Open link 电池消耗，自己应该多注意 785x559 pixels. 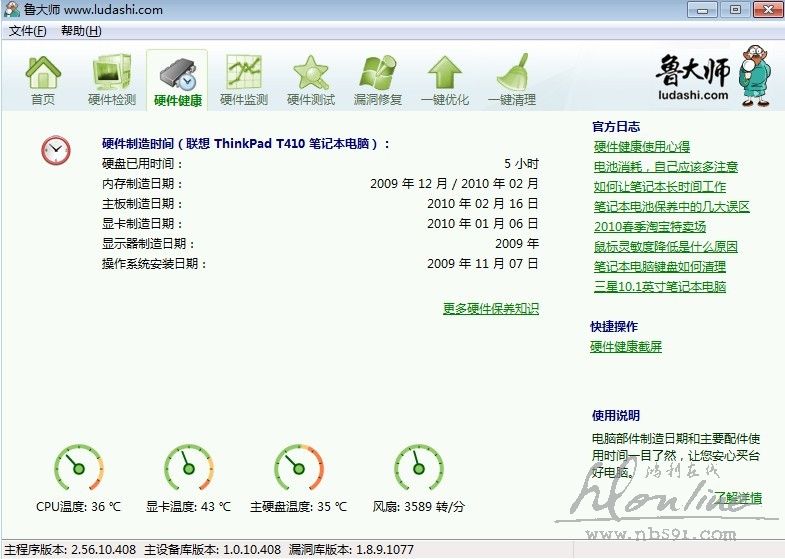(666, 167)
